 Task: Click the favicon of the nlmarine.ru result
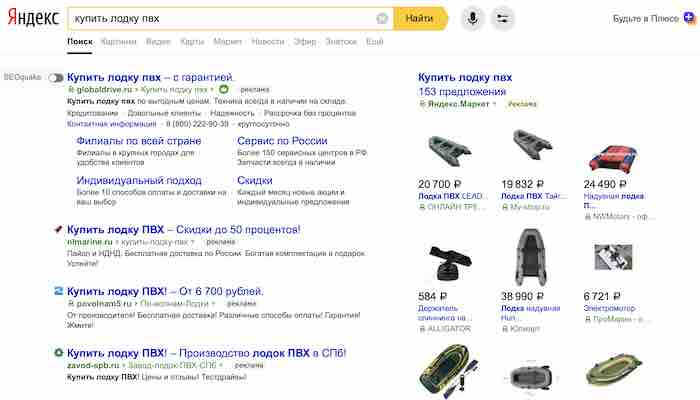point(58,229)
